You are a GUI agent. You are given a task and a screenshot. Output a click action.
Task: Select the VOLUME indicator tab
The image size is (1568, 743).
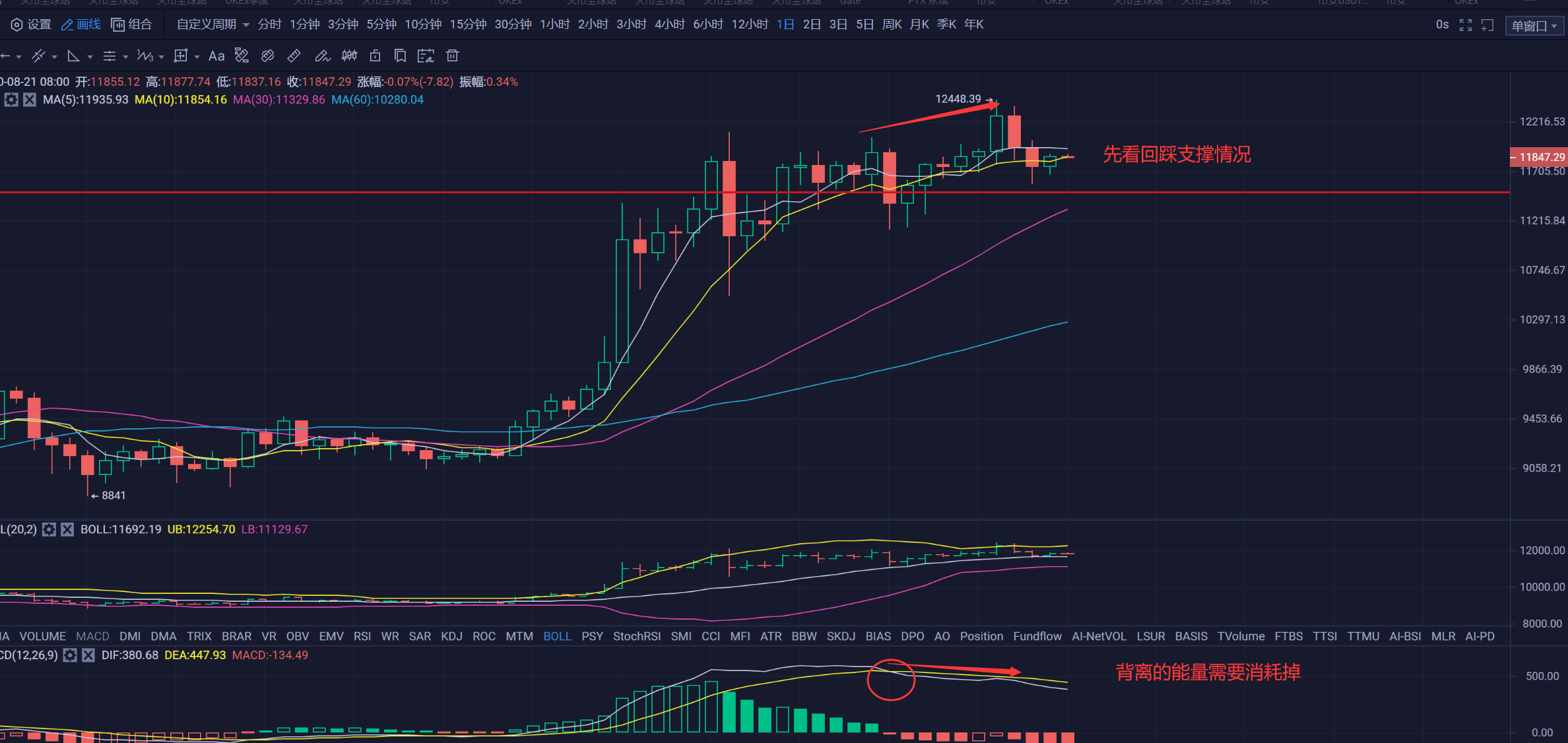click(x=43, y=636)
